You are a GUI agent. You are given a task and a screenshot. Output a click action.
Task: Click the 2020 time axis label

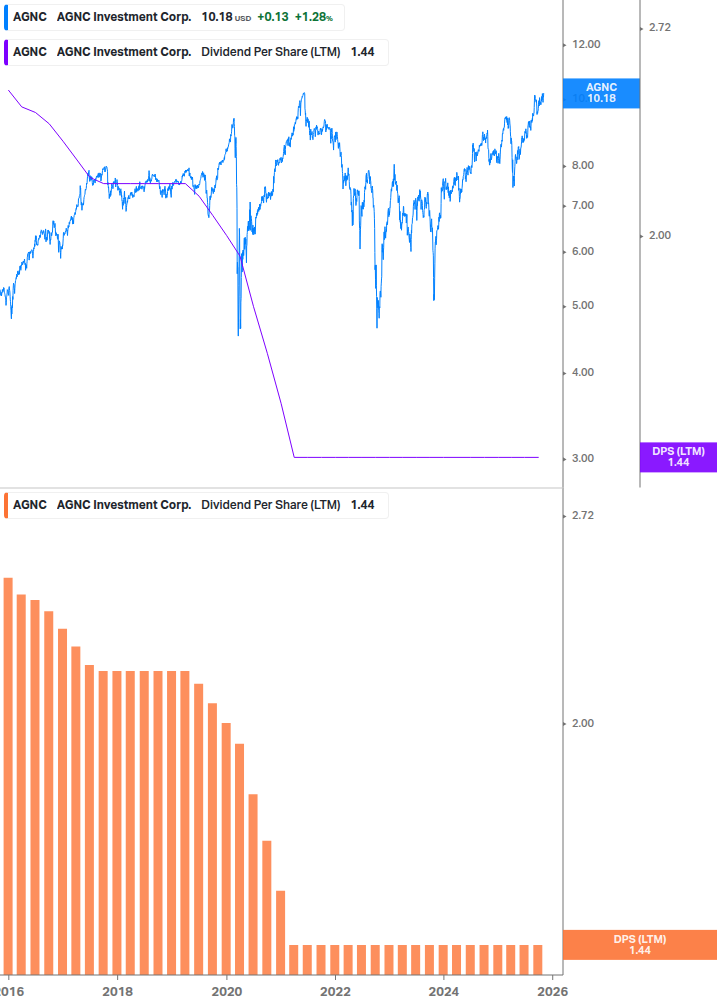click(227, 992)
